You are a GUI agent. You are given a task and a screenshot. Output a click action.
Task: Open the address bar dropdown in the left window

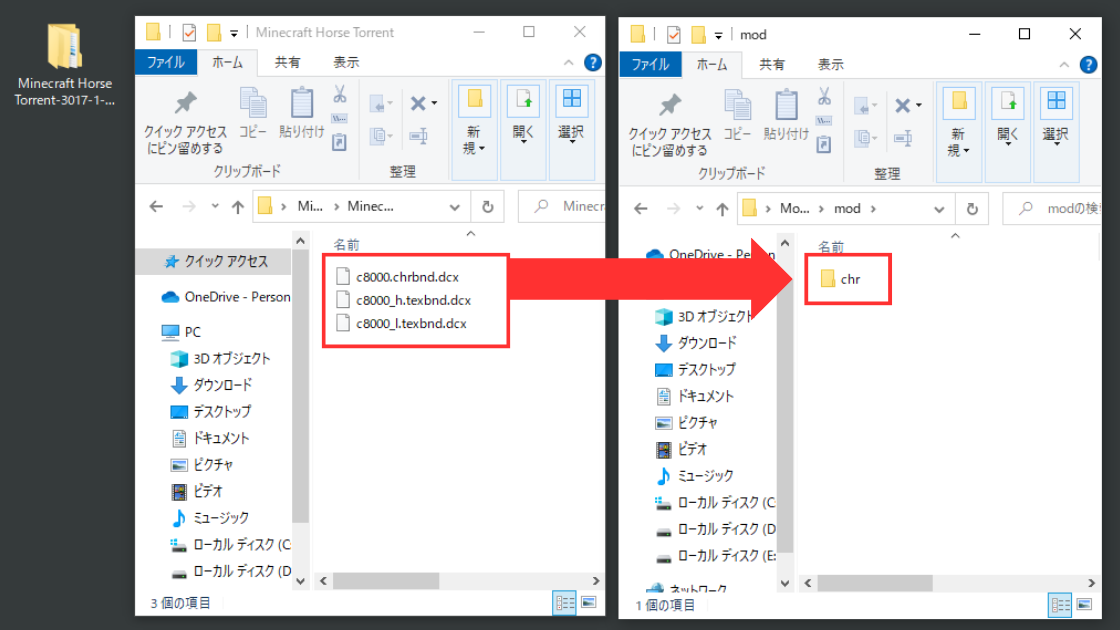pos(455,207)
